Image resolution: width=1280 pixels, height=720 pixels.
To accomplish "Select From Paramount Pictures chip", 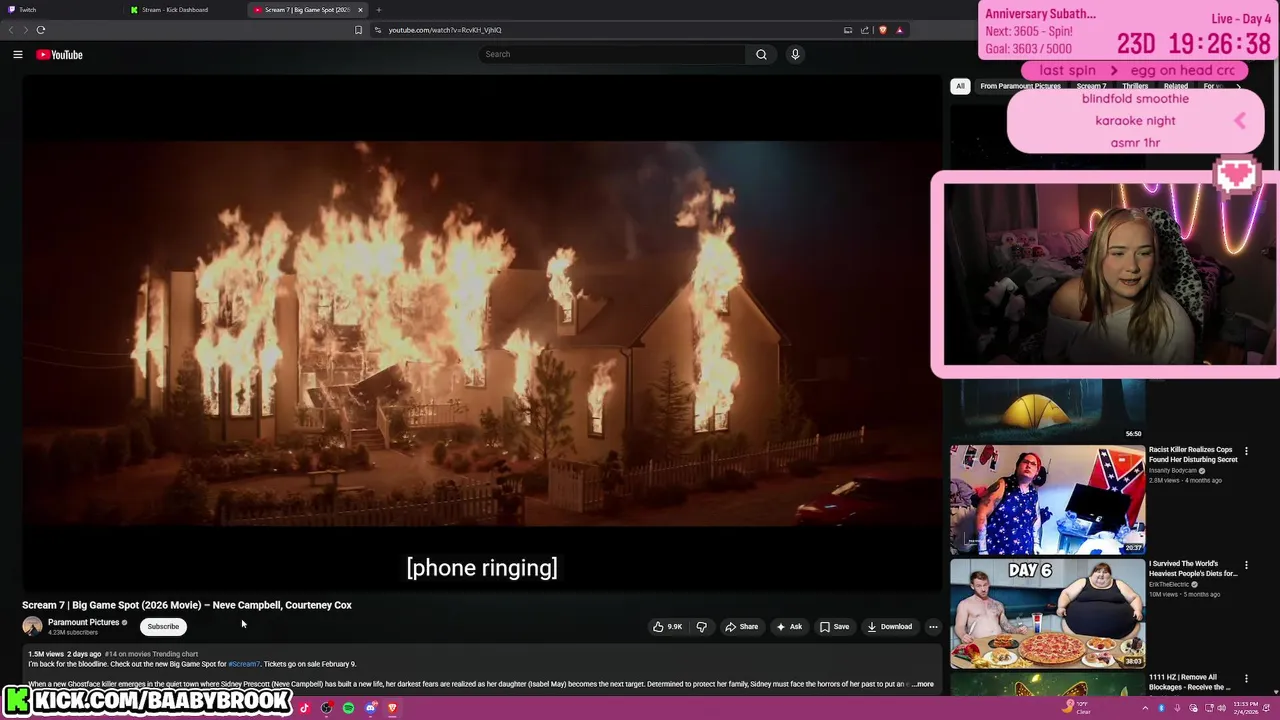I will pyautogui.click(x=1020, y=87).
